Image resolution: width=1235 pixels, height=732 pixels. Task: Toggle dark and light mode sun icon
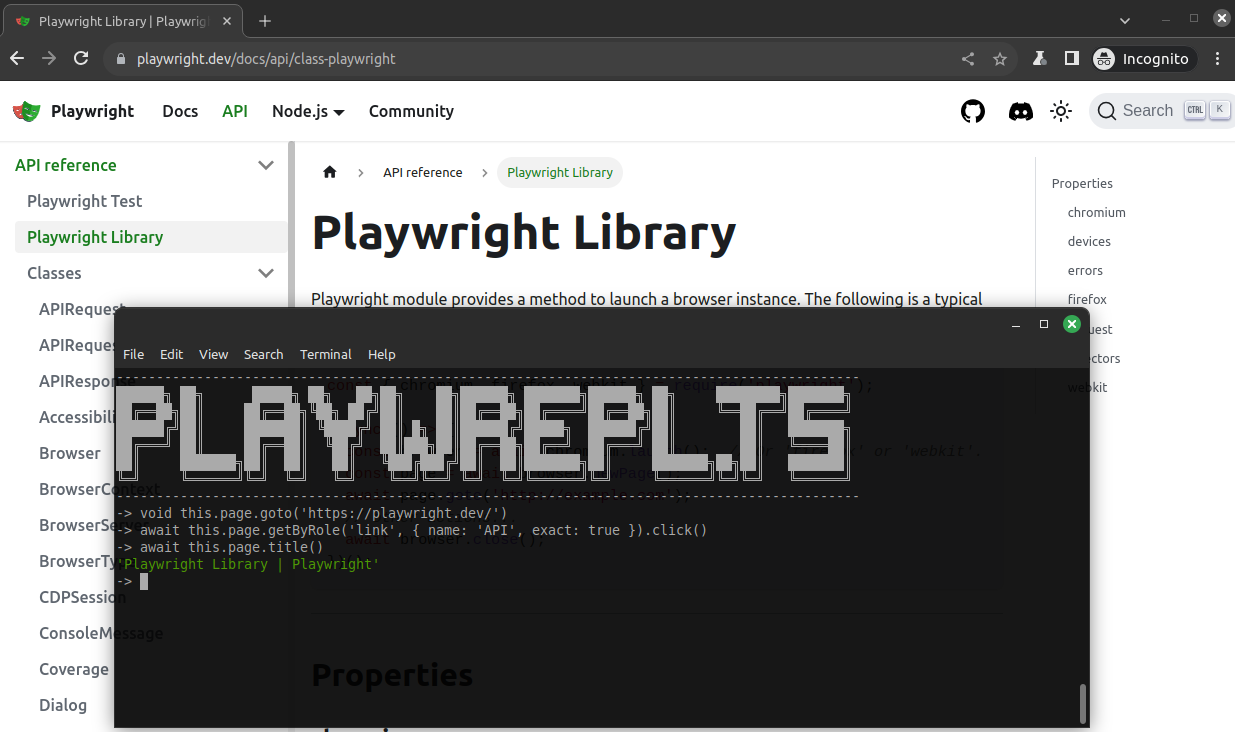click(1062, 111)
